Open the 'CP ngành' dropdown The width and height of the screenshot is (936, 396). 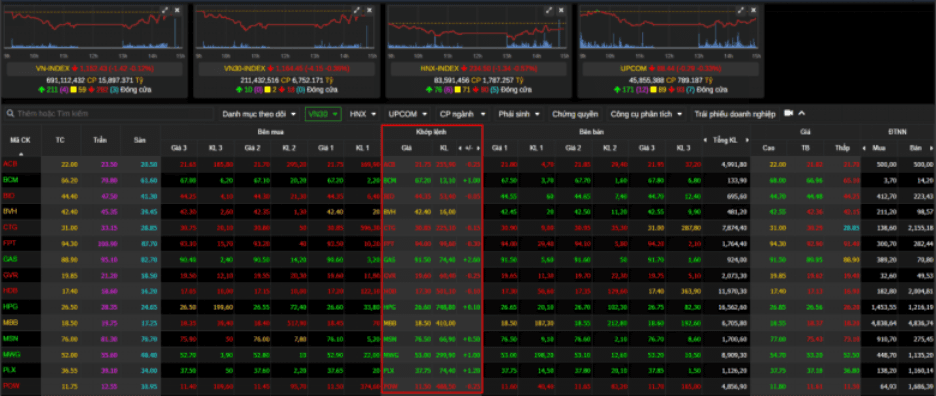point(463,113)
